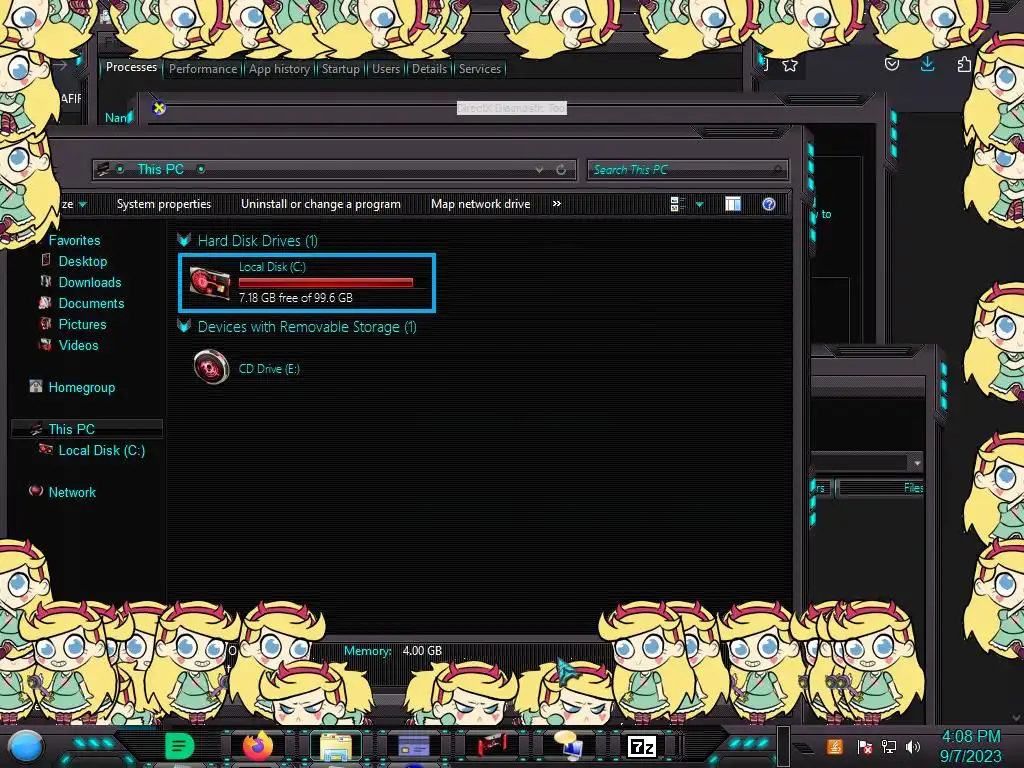Switch to Details tab in Task Manager
Image resolution: width=1024 pixels, height=768 pixels.
point(429,69)
